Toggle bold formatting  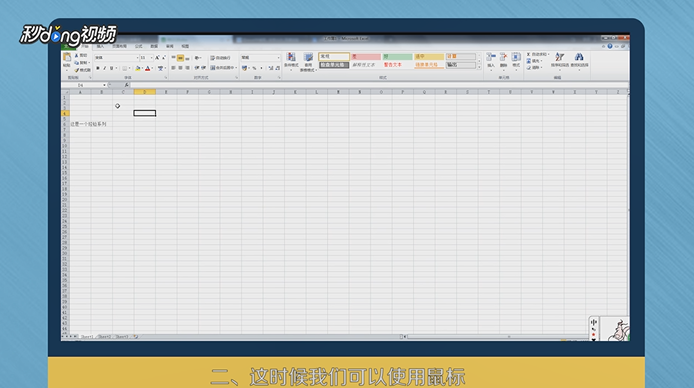(98, 68)
